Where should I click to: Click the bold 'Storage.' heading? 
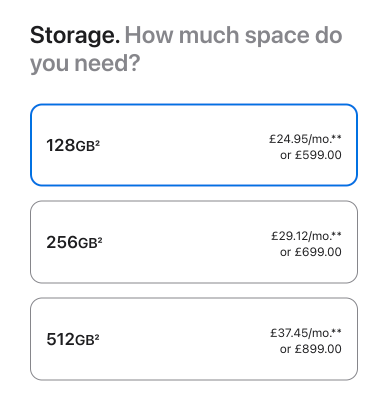click(75, 35)
